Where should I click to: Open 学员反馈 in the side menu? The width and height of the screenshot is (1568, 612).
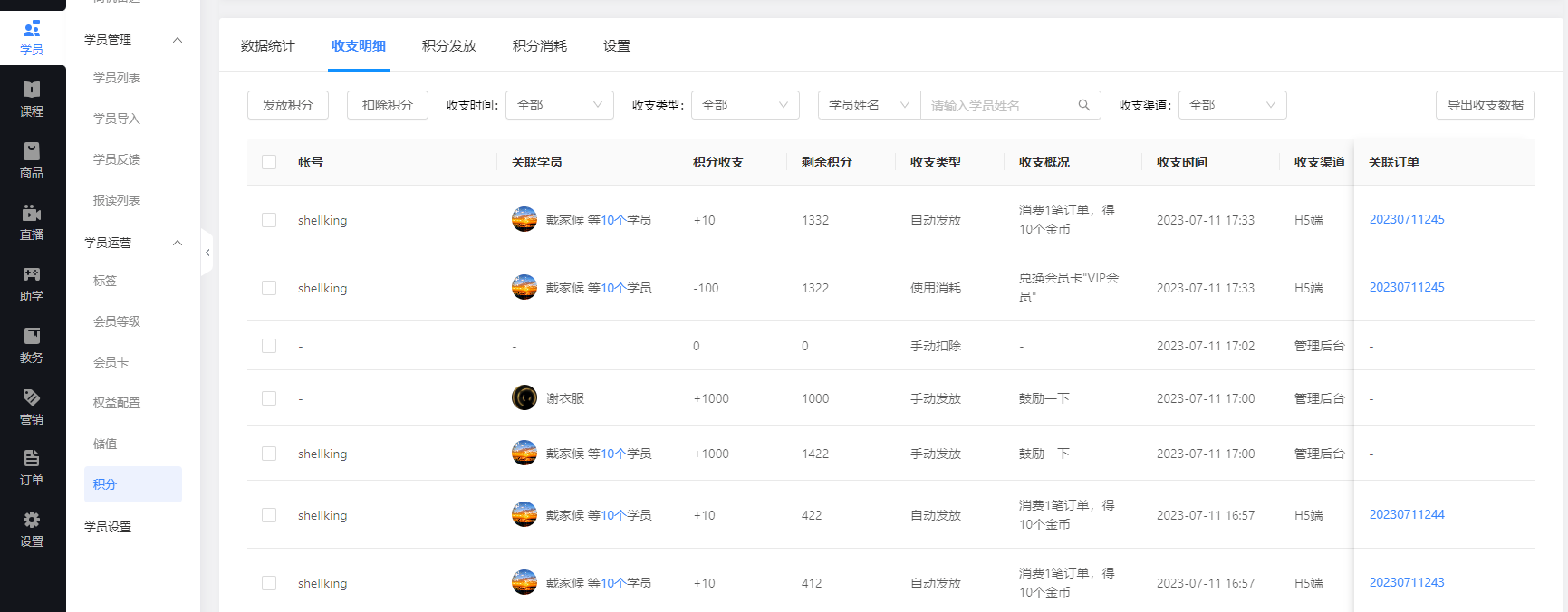[117, 159]
